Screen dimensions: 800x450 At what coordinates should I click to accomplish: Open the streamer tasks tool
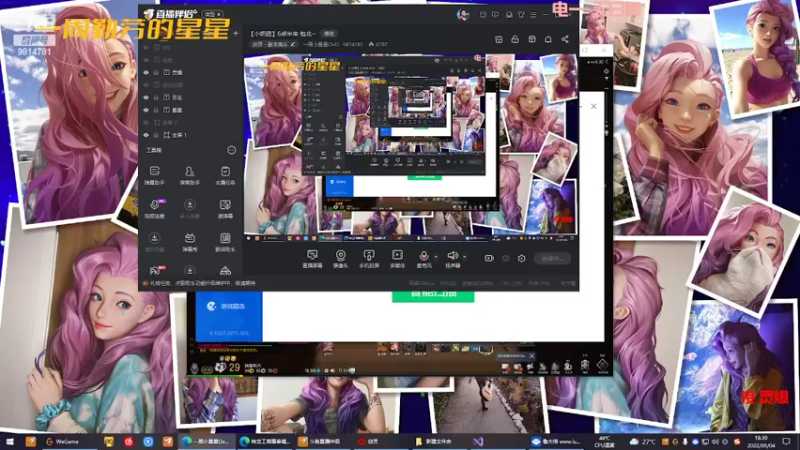tap(225, 175)
